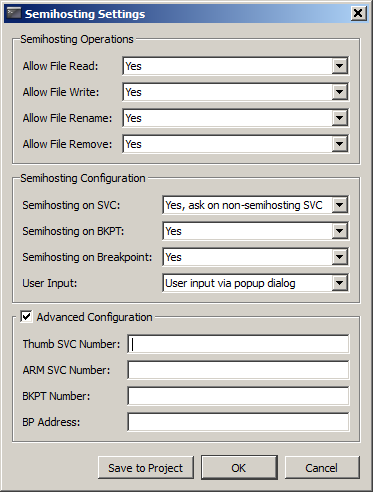373x492 pixels.
Task: Select the BKPT Number text field
Action: pyautogui.click(x=238, y=396)
